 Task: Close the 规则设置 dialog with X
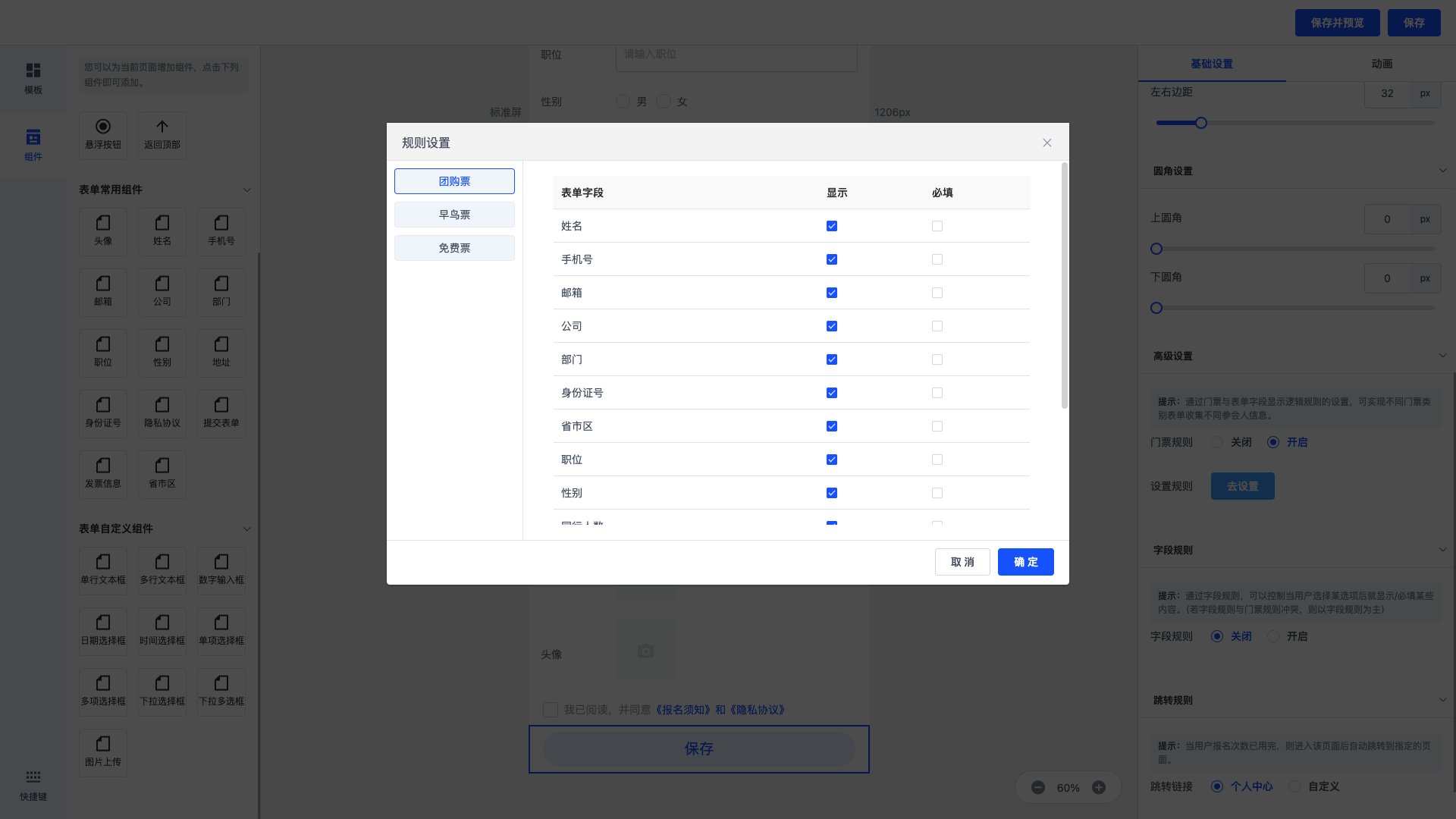(x=1047, y=143)
